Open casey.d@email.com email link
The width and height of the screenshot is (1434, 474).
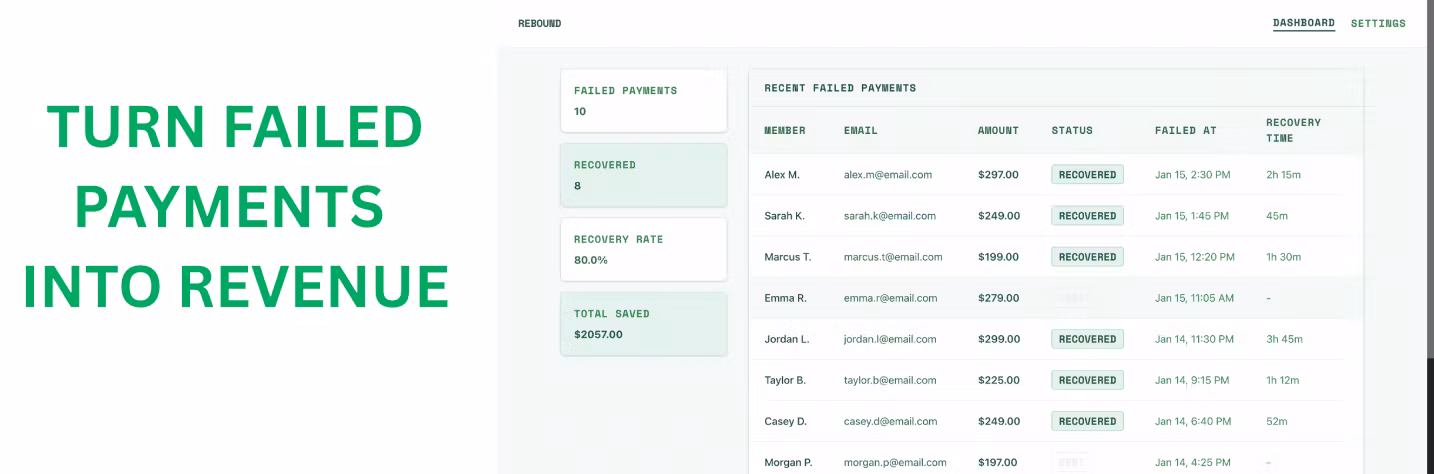890,421
